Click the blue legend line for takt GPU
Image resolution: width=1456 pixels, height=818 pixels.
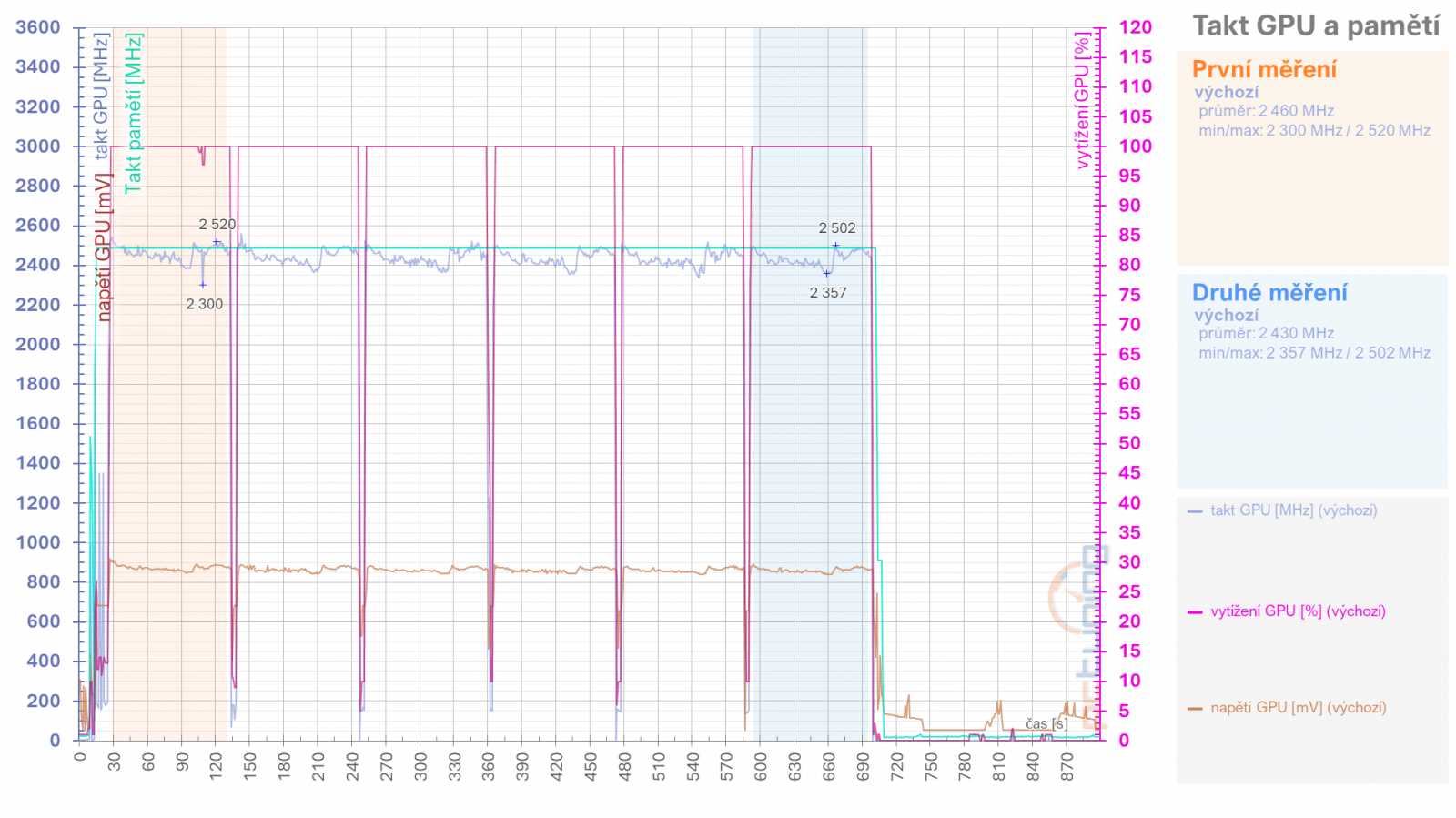coord(1195,511)
